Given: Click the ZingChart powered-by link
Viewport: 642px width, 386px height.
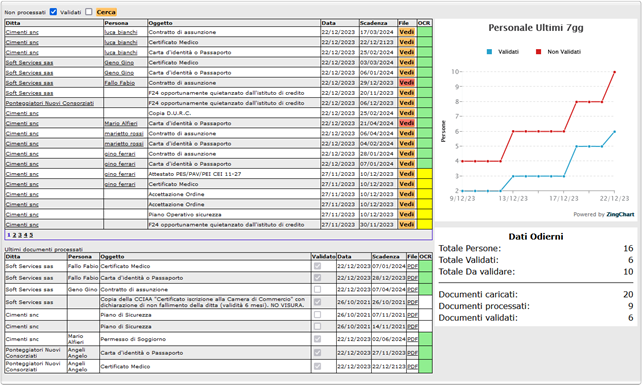Looking at the screenshot, I should (620, 214).
